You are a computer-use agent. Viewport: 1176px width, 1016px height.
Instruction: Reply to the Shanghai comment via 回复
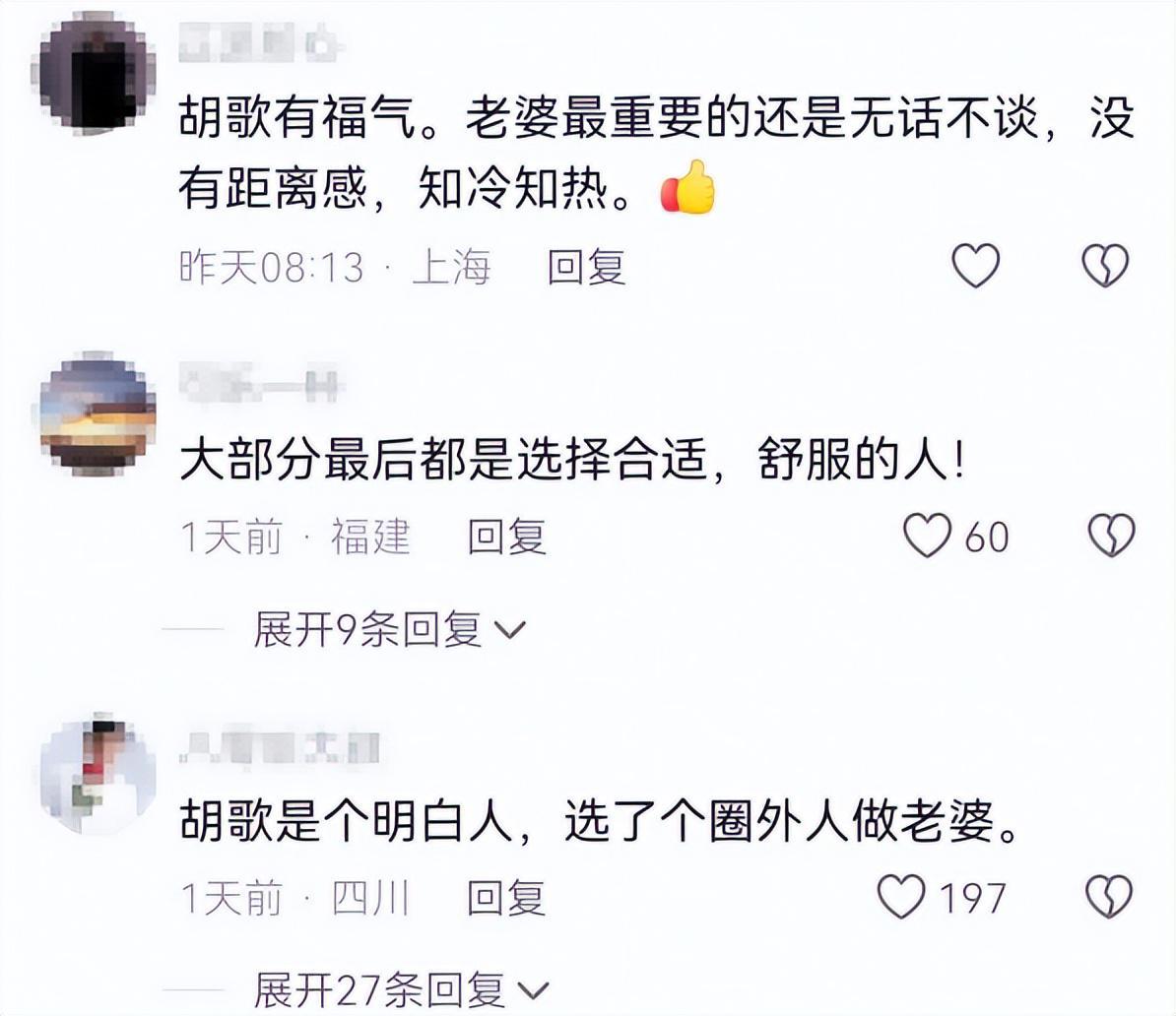coord(586,267)
